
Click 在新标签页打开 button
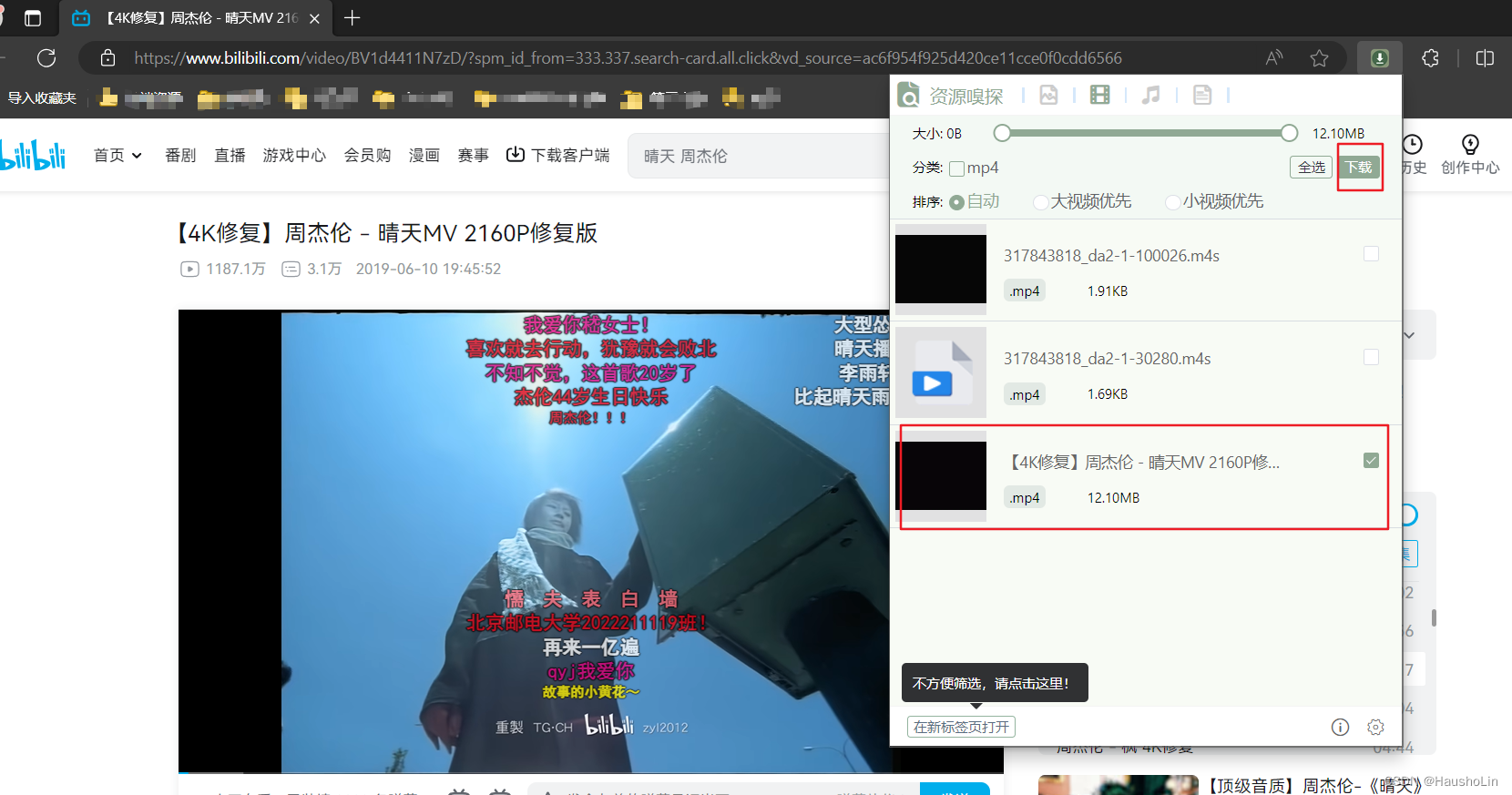[961, 727]
